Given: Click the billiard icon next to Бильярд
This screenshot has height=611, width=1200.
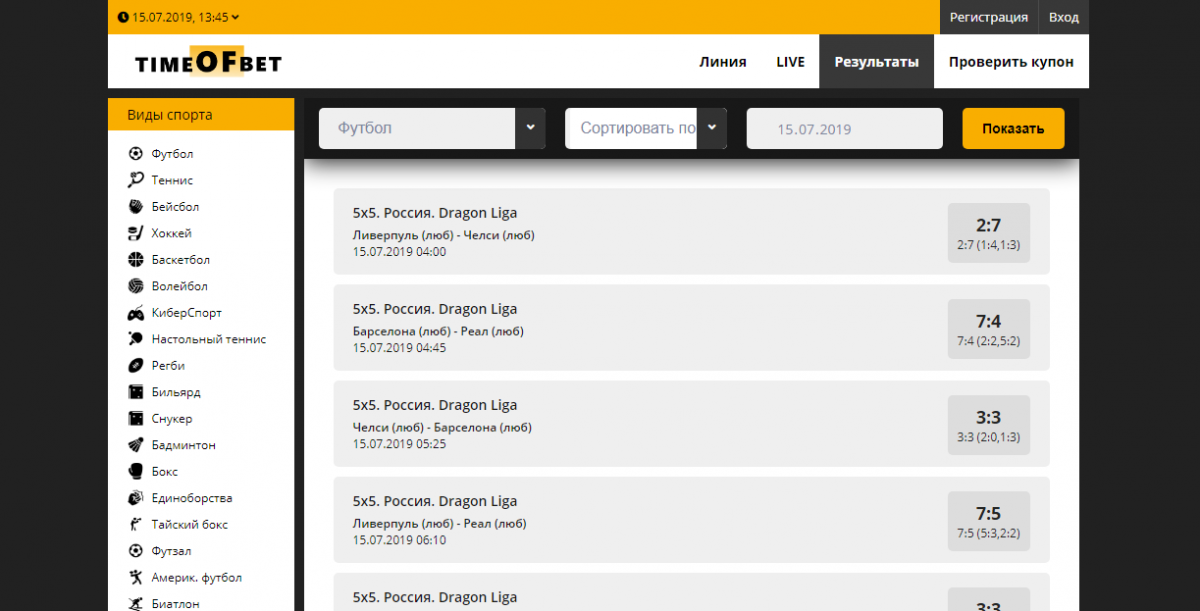Looking at the screenshot, I should (136, 392).
